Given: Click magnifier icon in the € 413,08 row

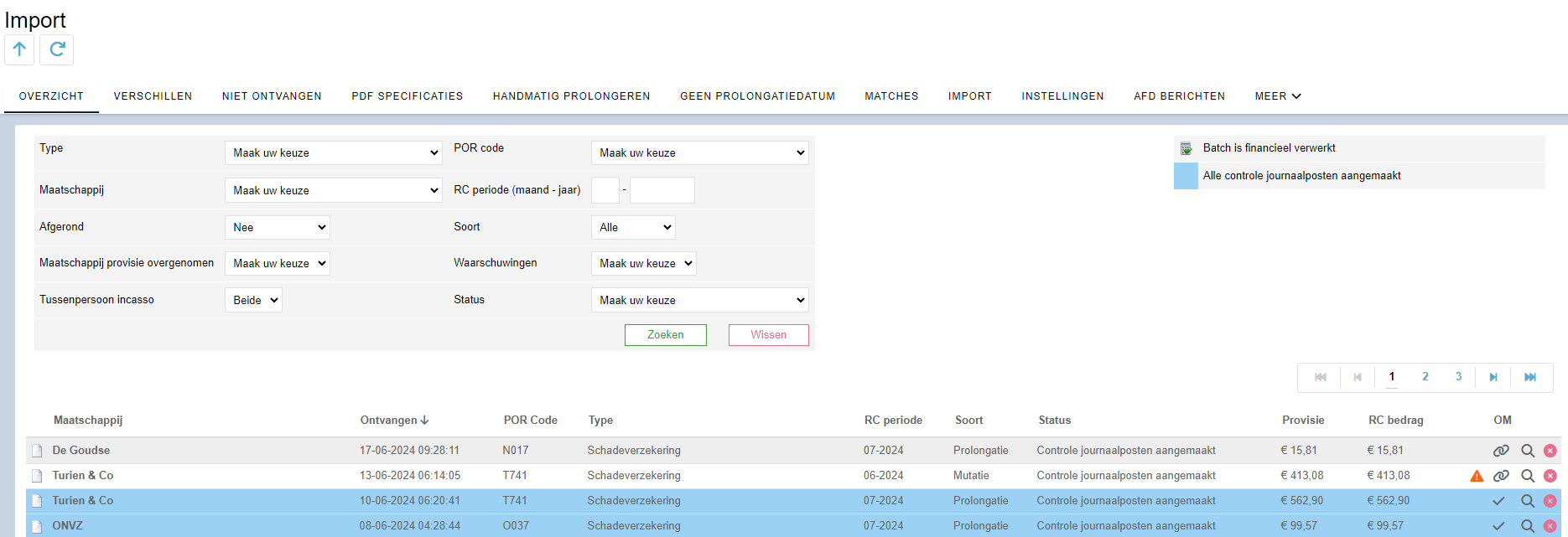Looking at the screenshot, I should 1528,476.
